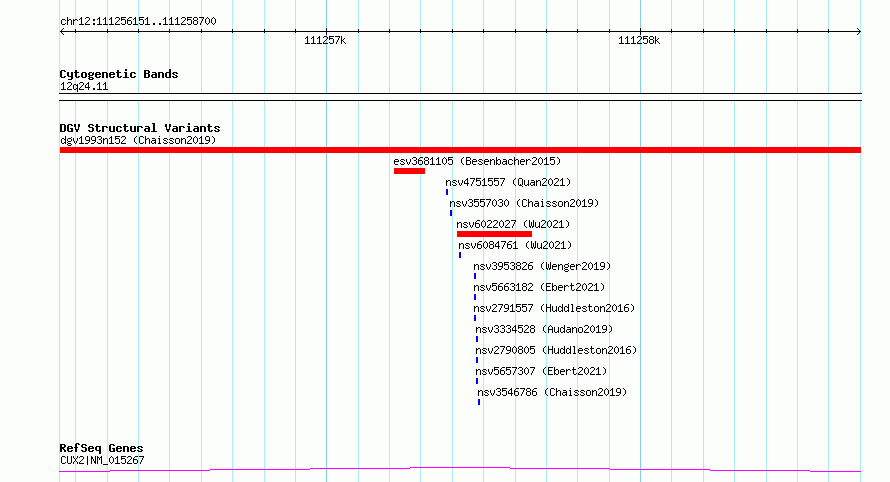Image resolution: width=890 pixels, height=482 pixels.
Task: Click the dgv1993n152 (Chaisson2019) variant label
Action: (x=138, y=140)
